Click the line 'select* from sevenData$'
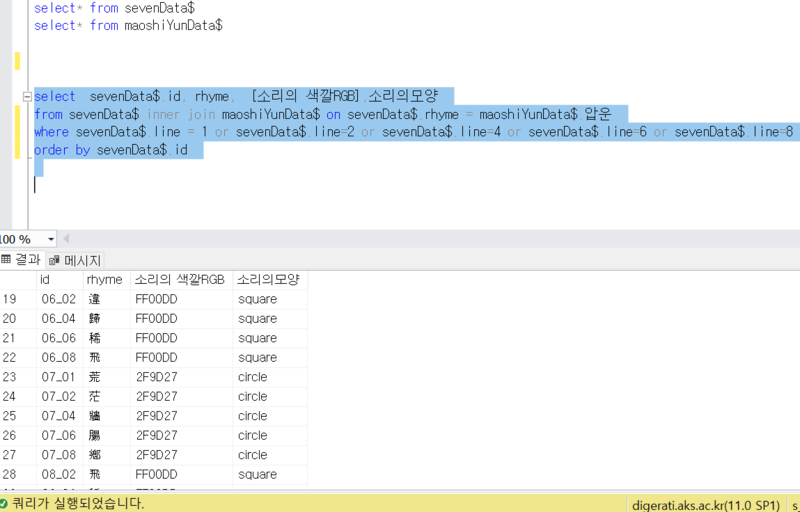This screenshot has height=512, width=800. pos(114,8)
